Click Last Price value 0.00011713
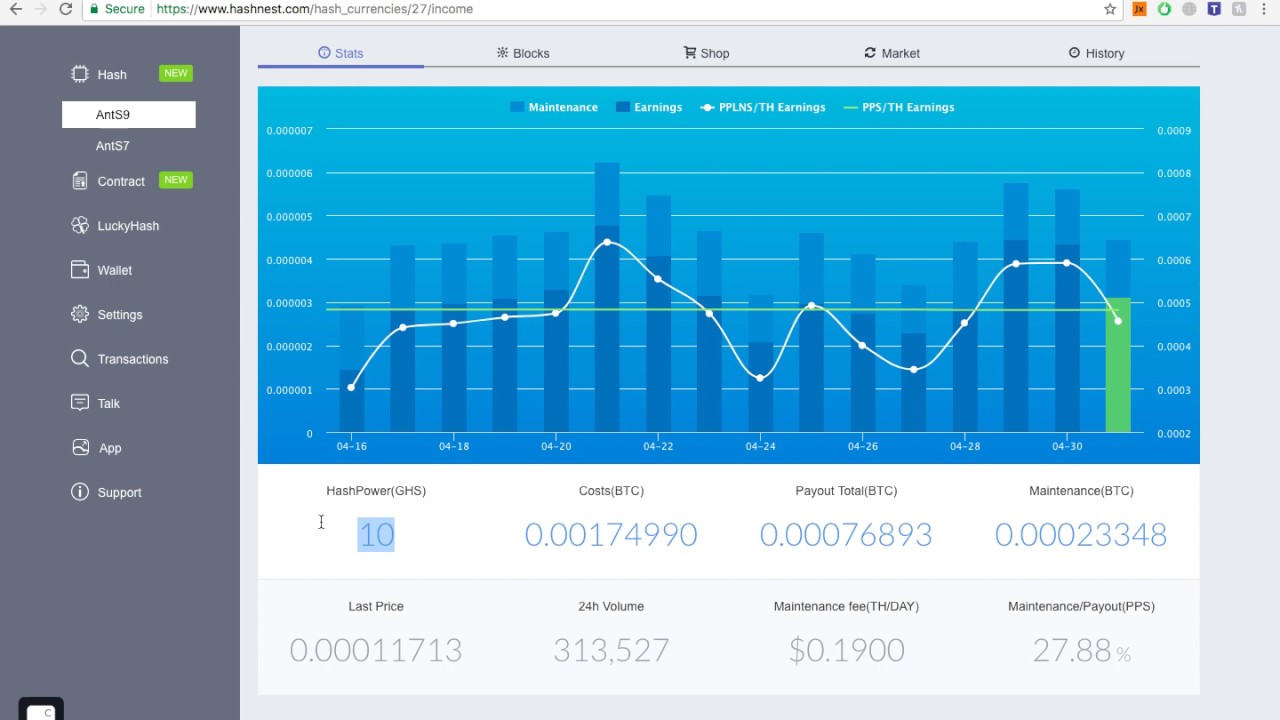The image size is (1280, 720). point(376,650)
